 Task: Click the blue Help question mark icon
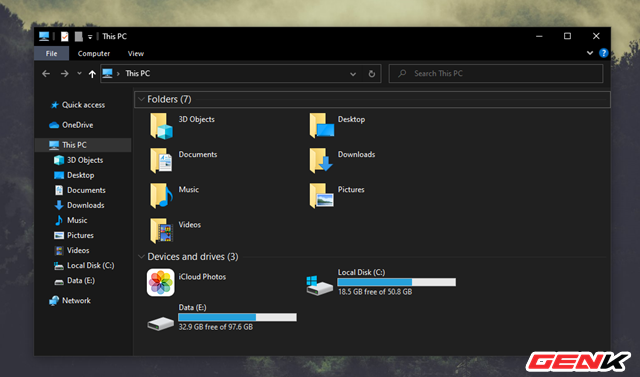tap(603, 53)
